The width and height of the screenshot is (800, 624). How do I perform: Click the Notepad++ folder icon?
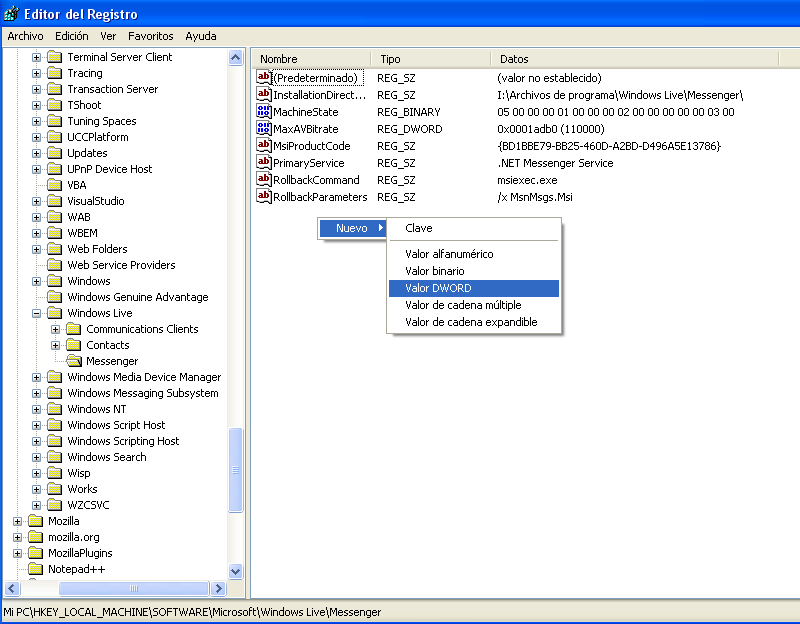[x=35, y=569]
